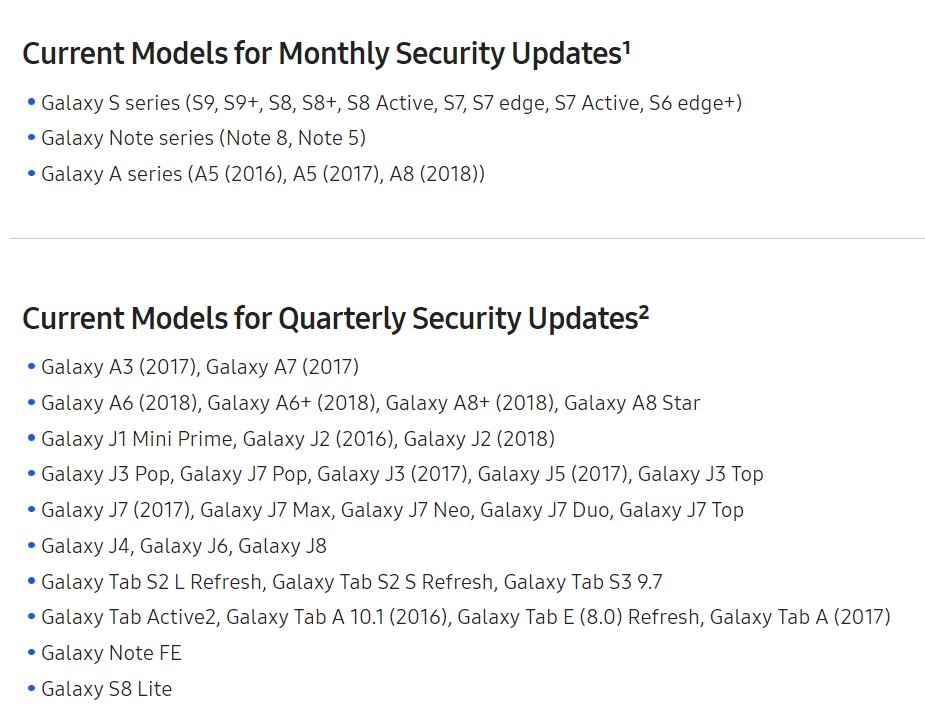
Task: Click the horizontal divider between sections
Action: [467, 238]
